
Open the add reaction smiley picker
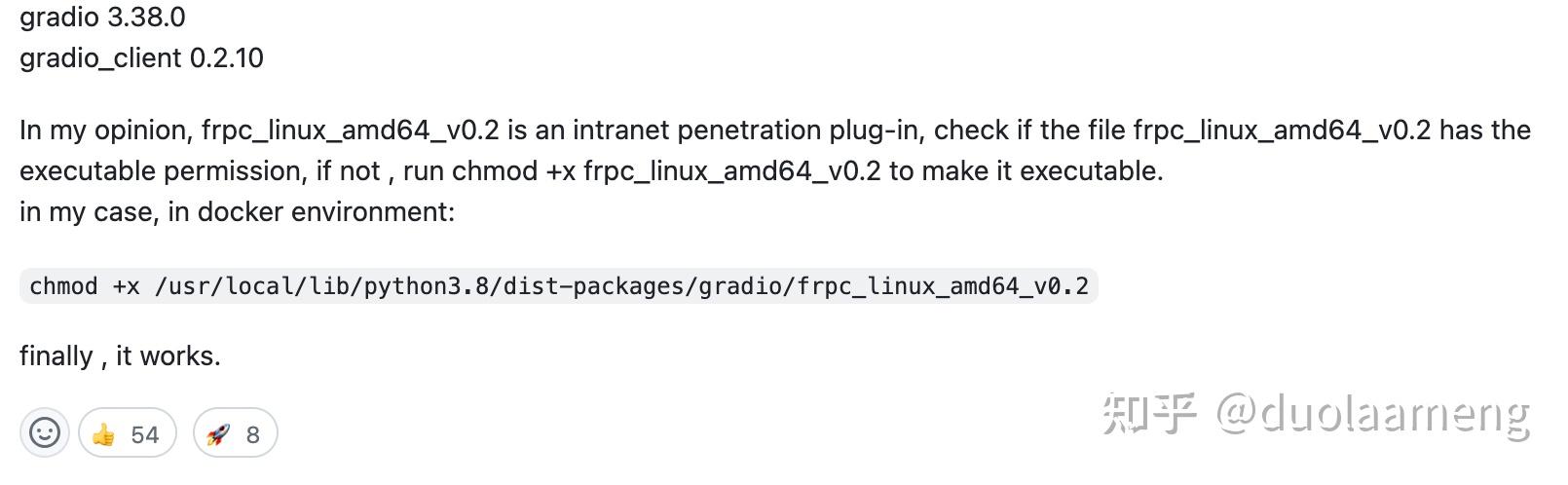click(x=44, y=432)
